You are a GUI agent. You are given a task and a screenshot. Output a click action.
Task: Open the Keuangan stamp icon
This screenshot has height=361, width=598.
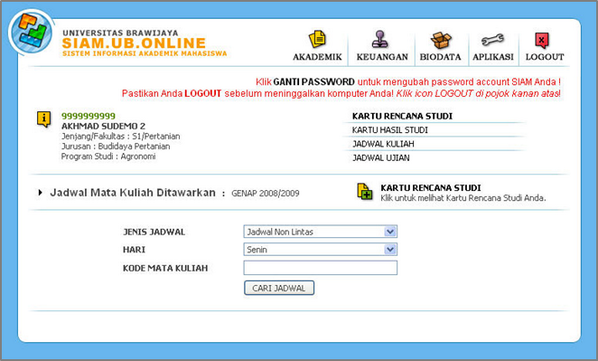pos(380,39)
